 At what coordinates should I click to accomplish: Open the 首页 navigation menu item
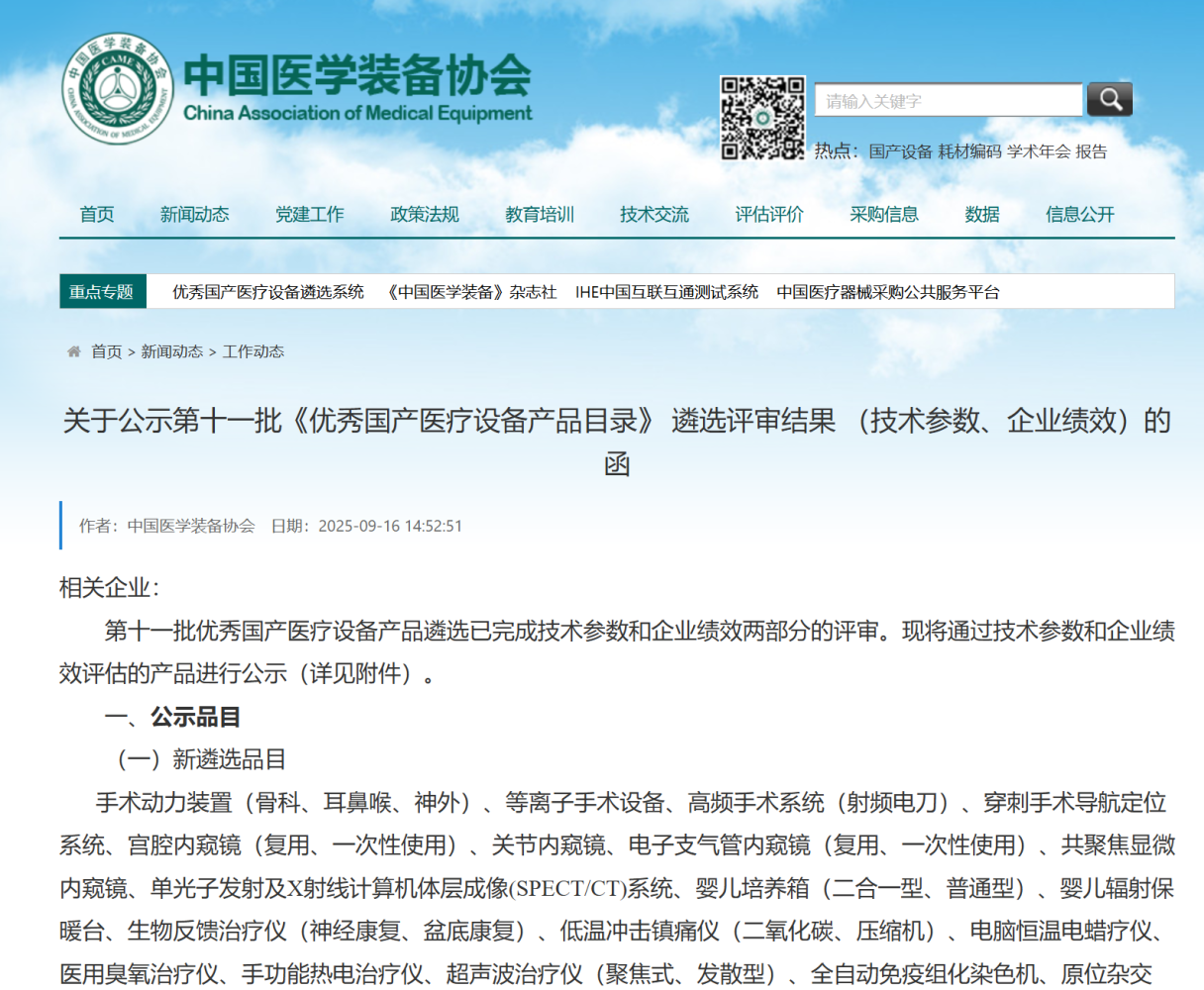click(97, 214)
